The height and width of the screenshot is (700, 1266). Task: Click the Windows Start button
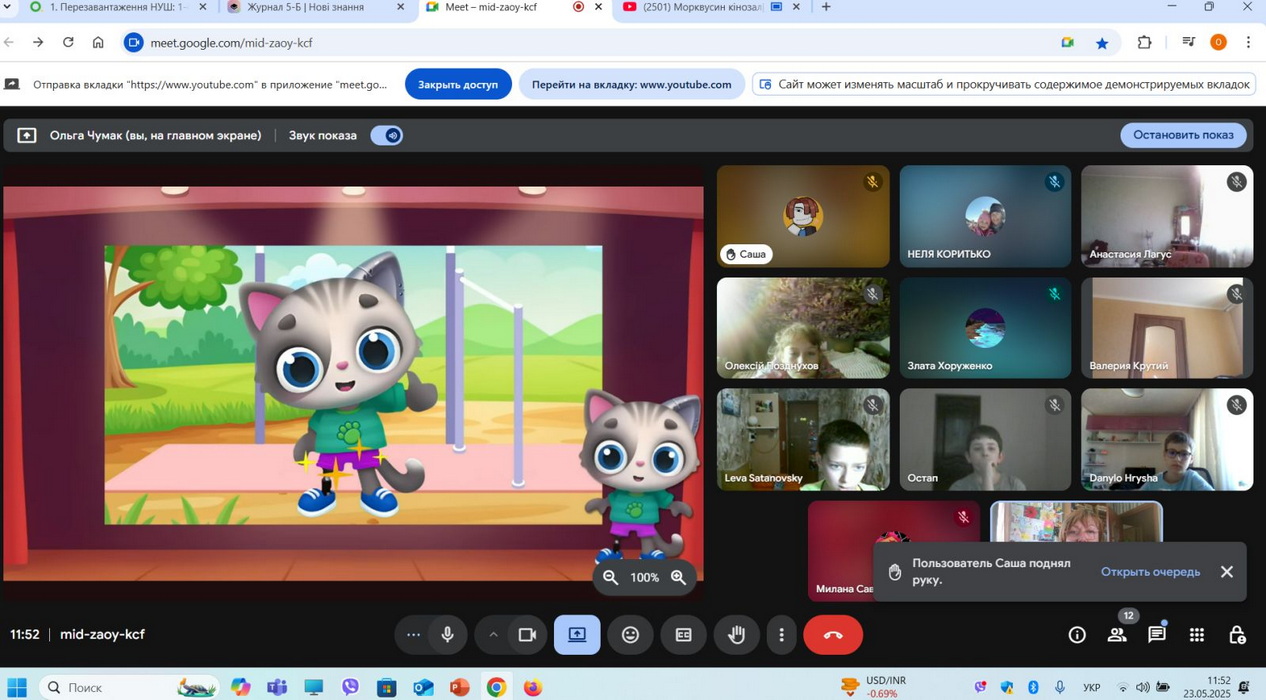coord(17,687)
